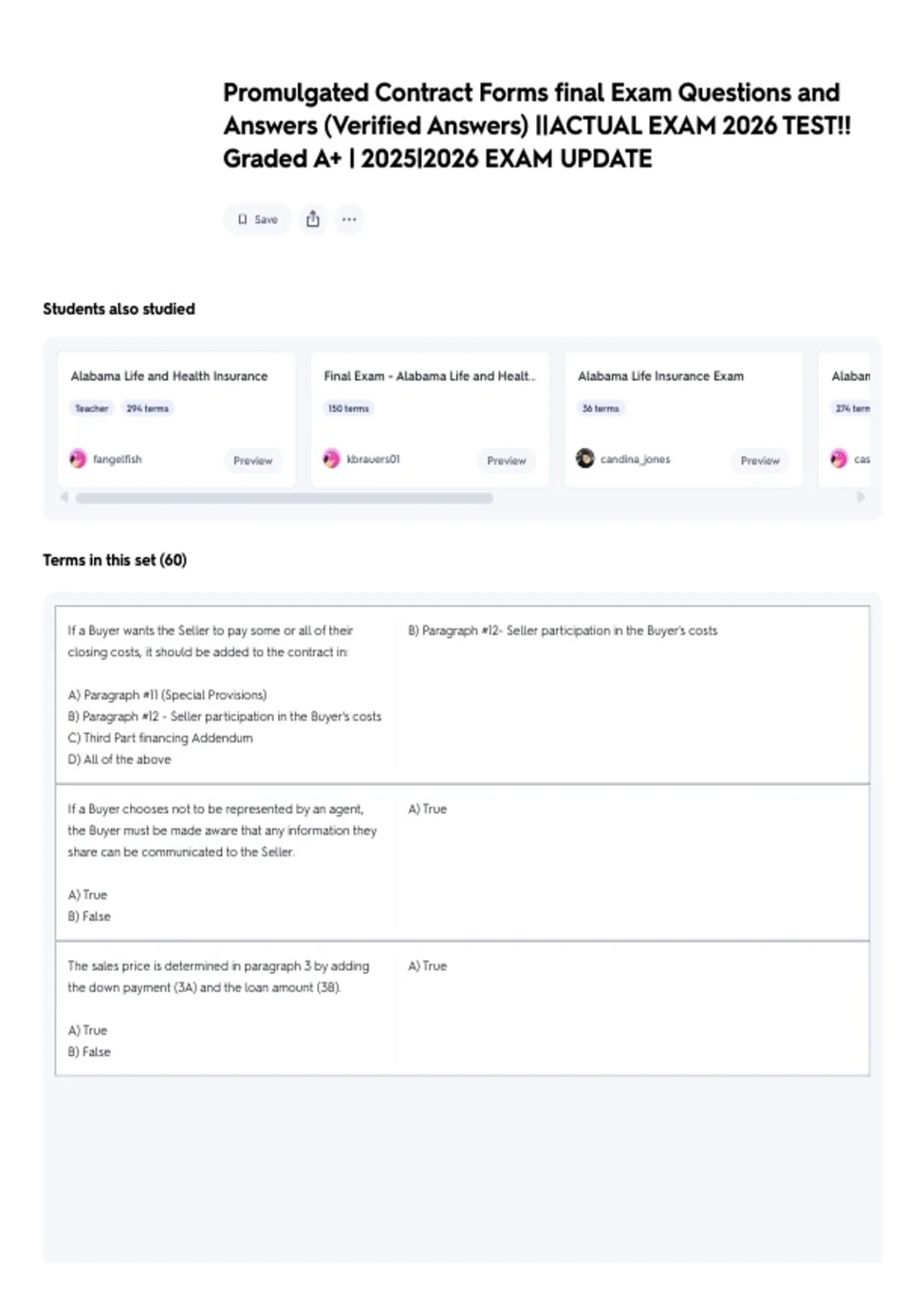Select the closing costs question term card
The image size is (924, 1309).
click(x=462, y=695)
